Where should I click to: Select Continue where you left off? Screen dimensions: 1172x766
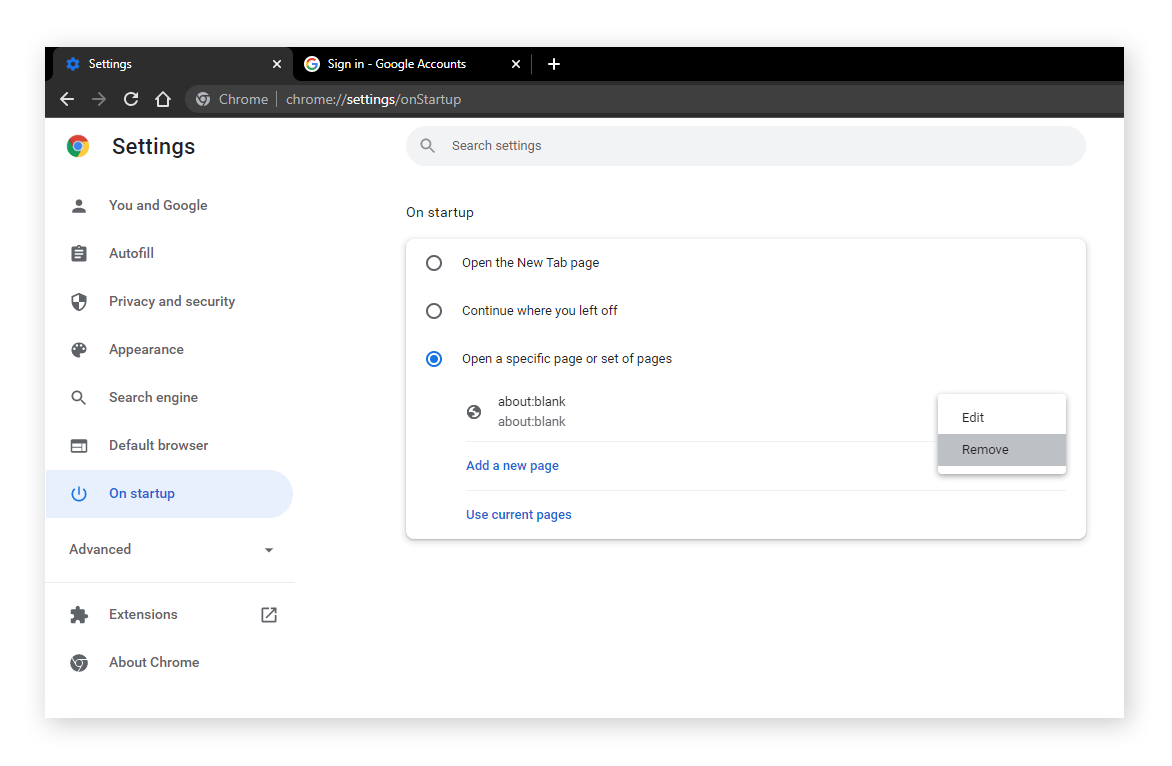(x=434, y=311)
